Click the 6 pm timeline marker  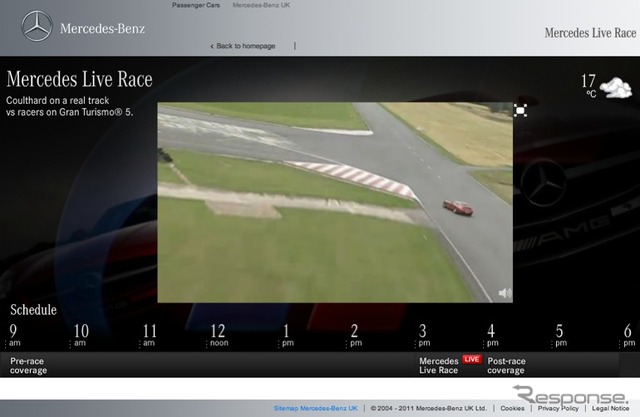(x=629, y=335)
